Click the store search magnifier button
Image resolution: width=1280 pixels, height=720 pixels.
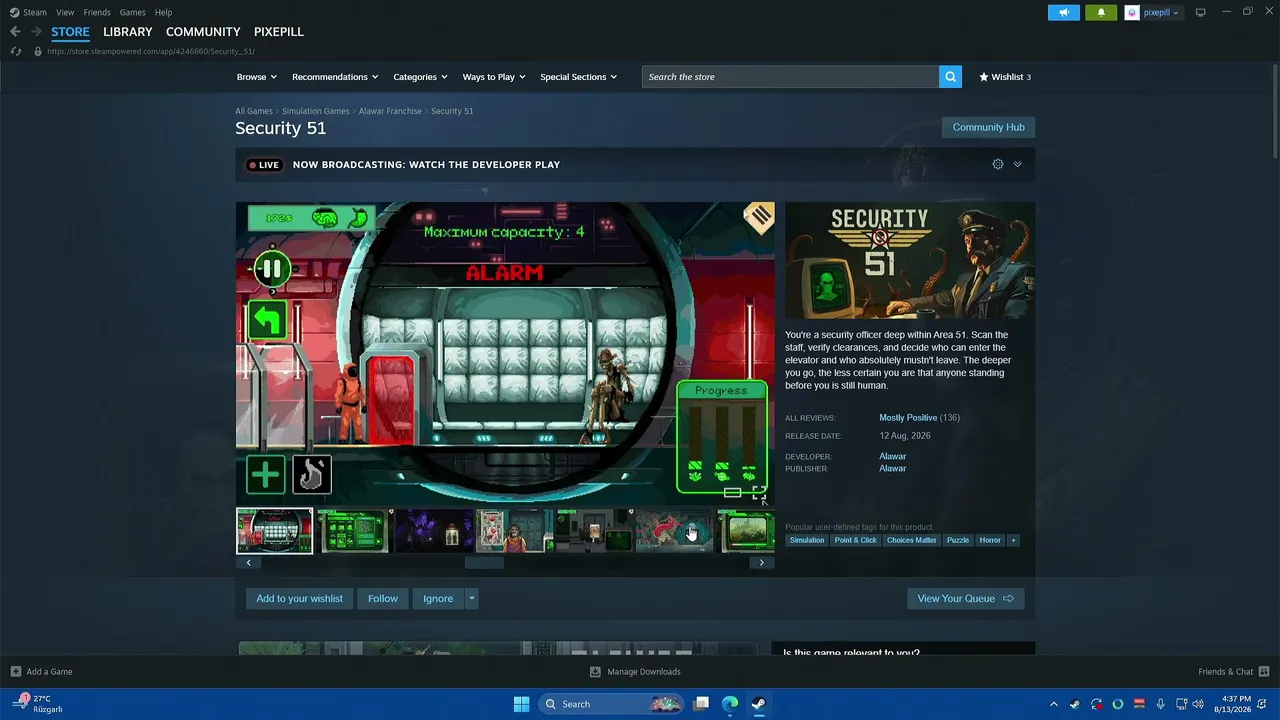[x=950, y=77]
